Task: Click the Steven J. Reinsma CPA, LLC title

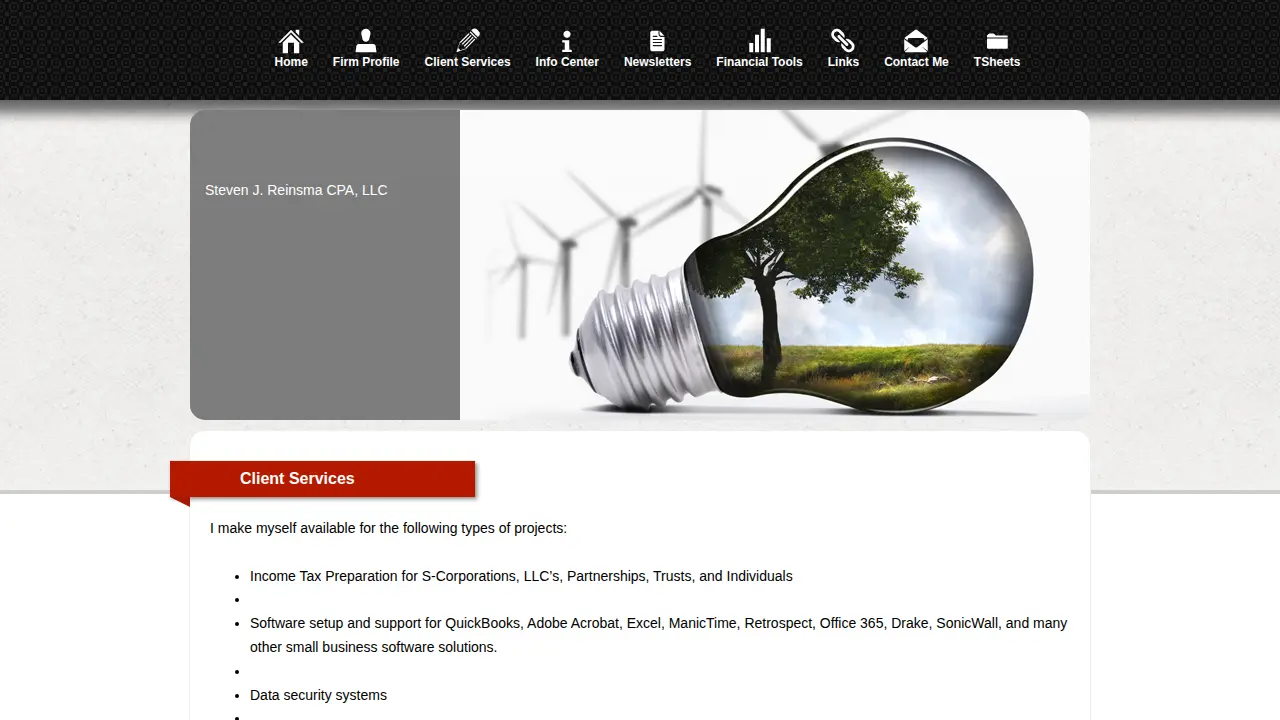Action: pos(296,190)
